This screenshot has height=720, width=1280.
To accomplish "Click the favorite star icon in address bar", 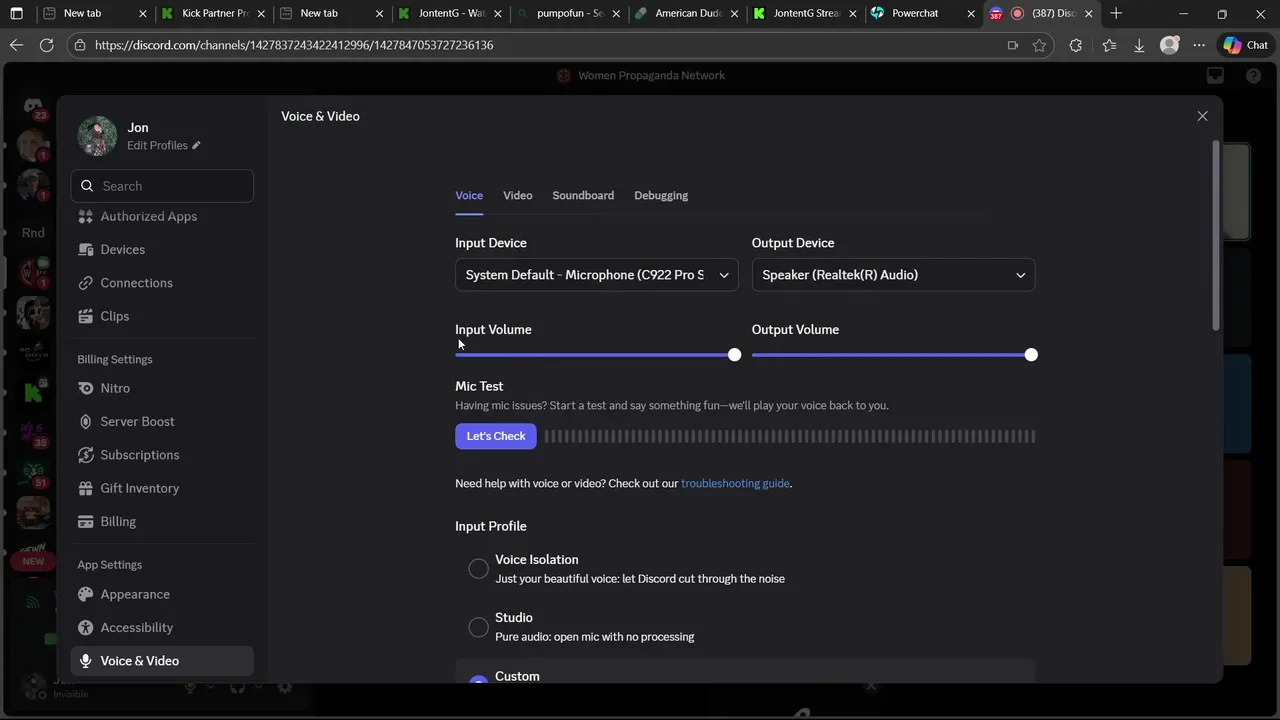I will pyautogui.click(x=1039, y=45).
